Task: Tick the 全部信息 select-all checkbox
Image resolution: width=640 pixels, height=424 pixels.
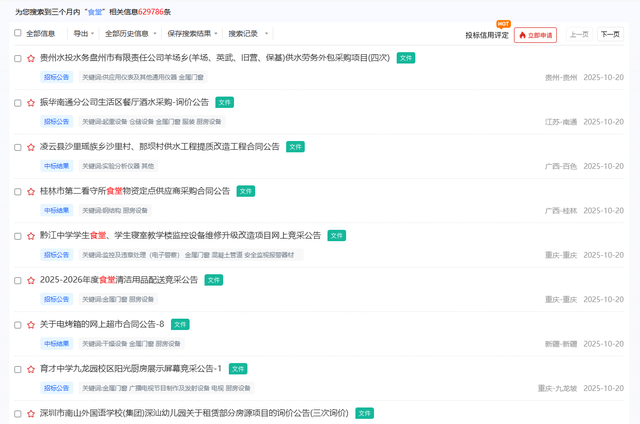Action: point(18,33)
